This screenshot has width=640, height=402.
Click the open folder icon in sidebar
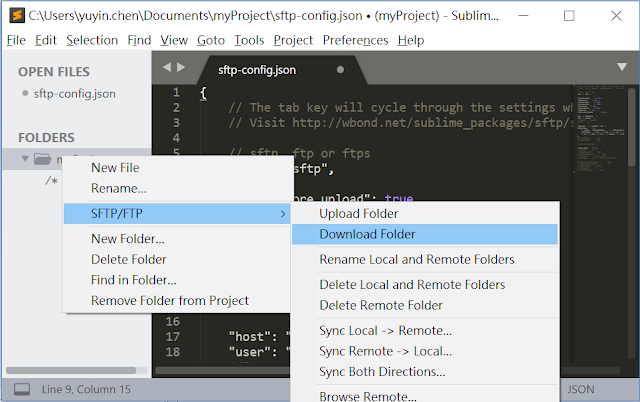[42, 158]
